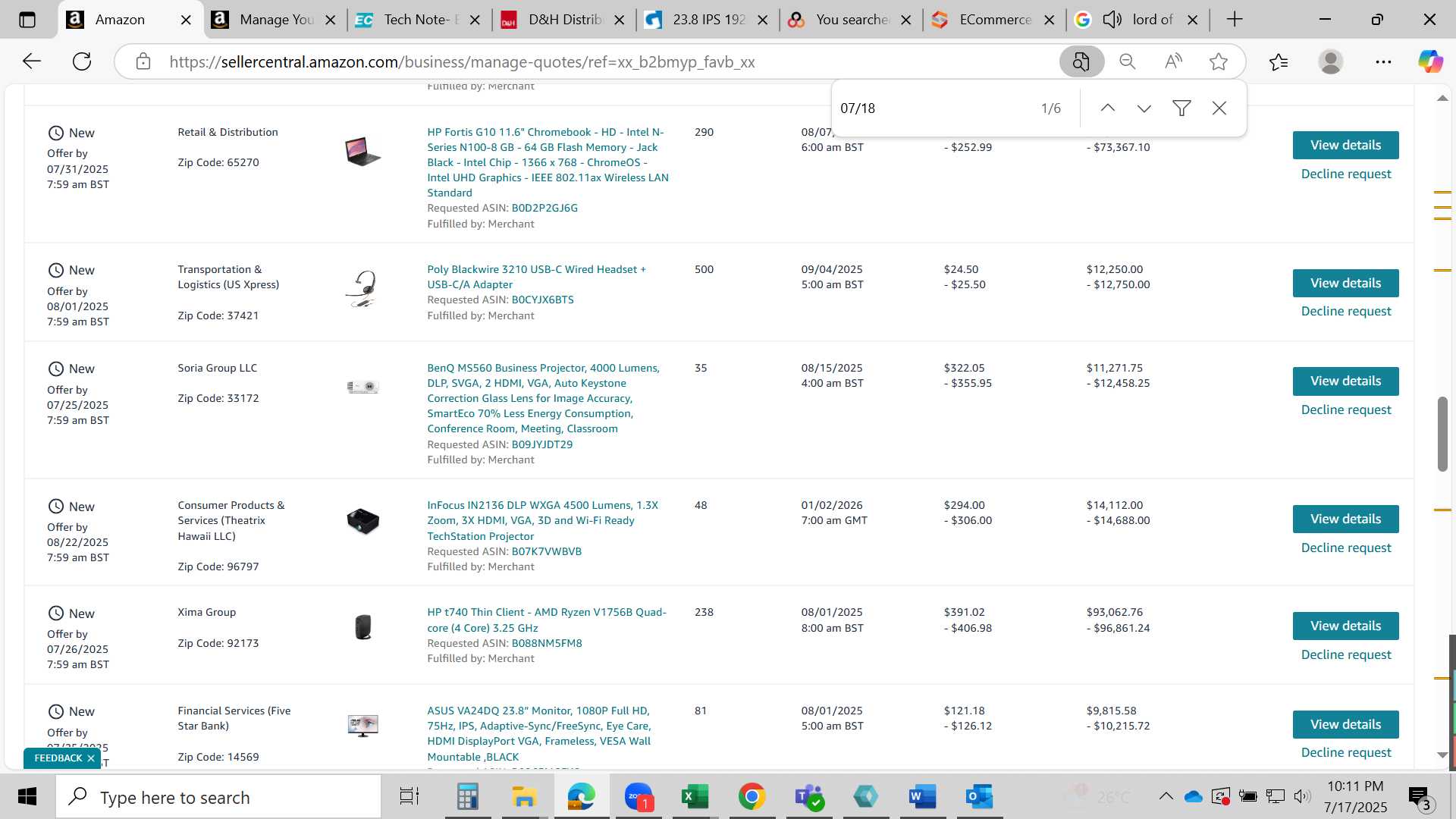Switch to the ECommerce tab
The width and height of the screenshot is (1456, 819).
click(x=995, y=20)
